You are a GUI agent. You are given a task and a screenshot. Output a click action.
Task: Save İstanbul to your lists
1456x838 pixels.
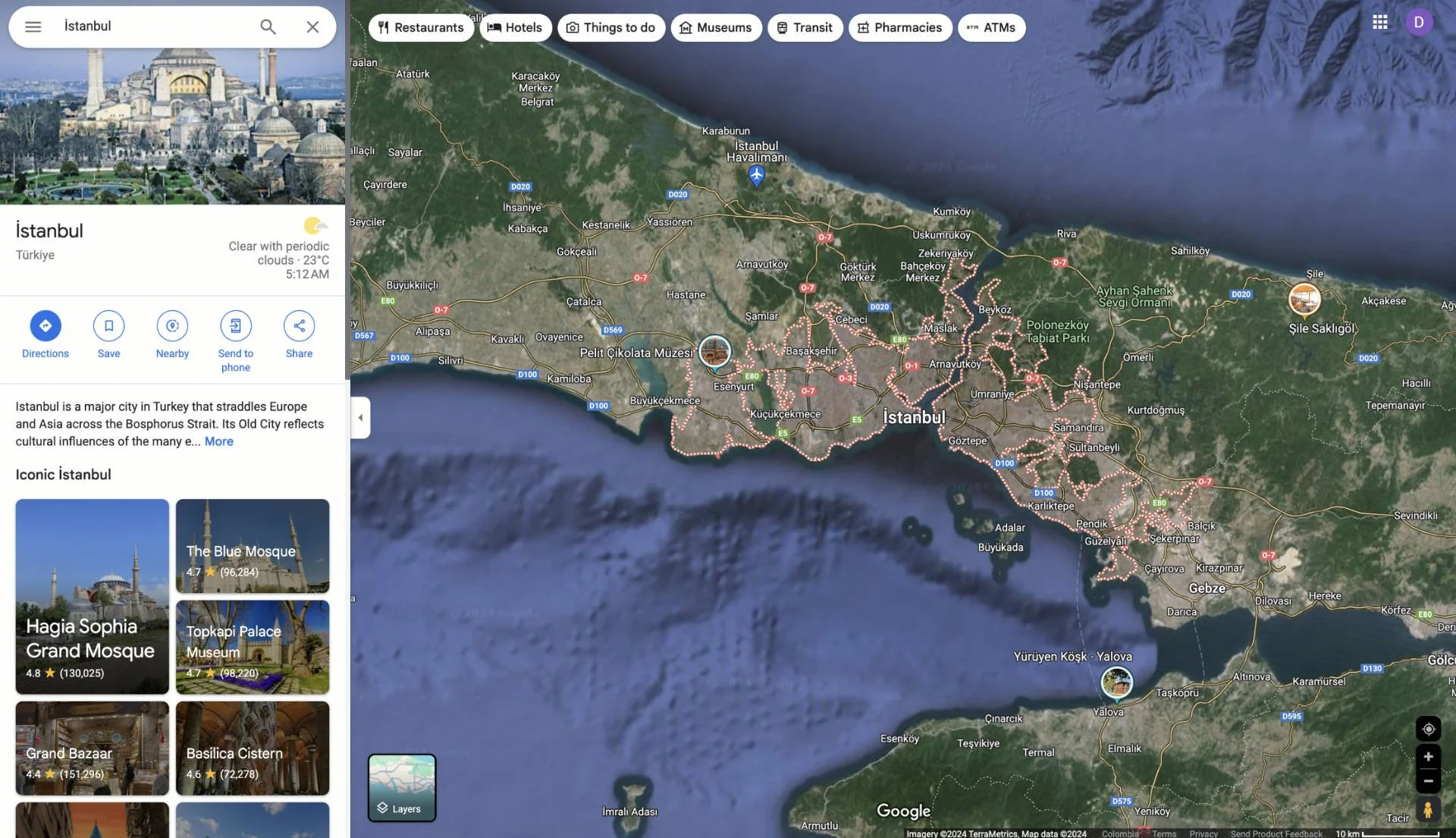[x=108, y=334]
